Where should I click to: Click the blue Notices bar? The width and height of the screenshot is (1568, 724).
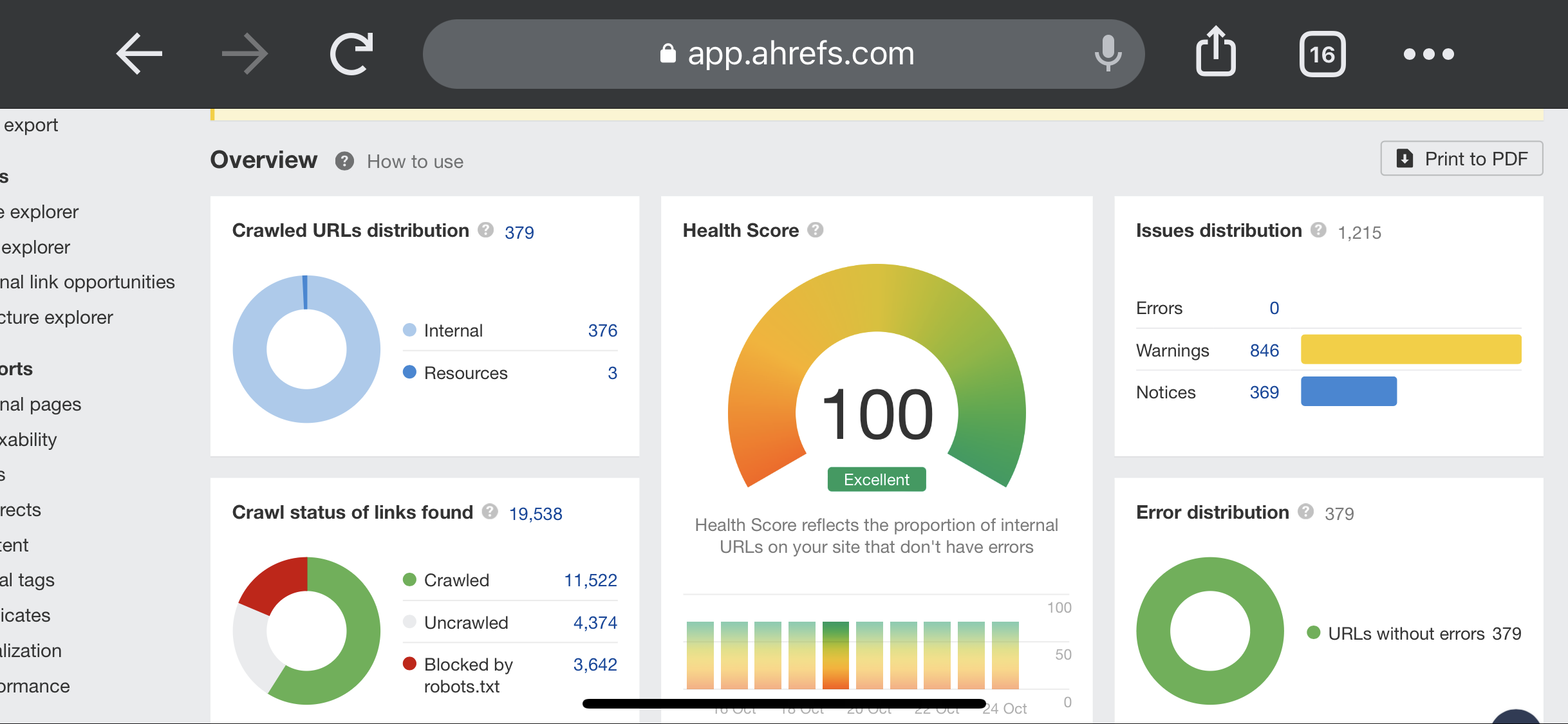[x=1349, y=391]
